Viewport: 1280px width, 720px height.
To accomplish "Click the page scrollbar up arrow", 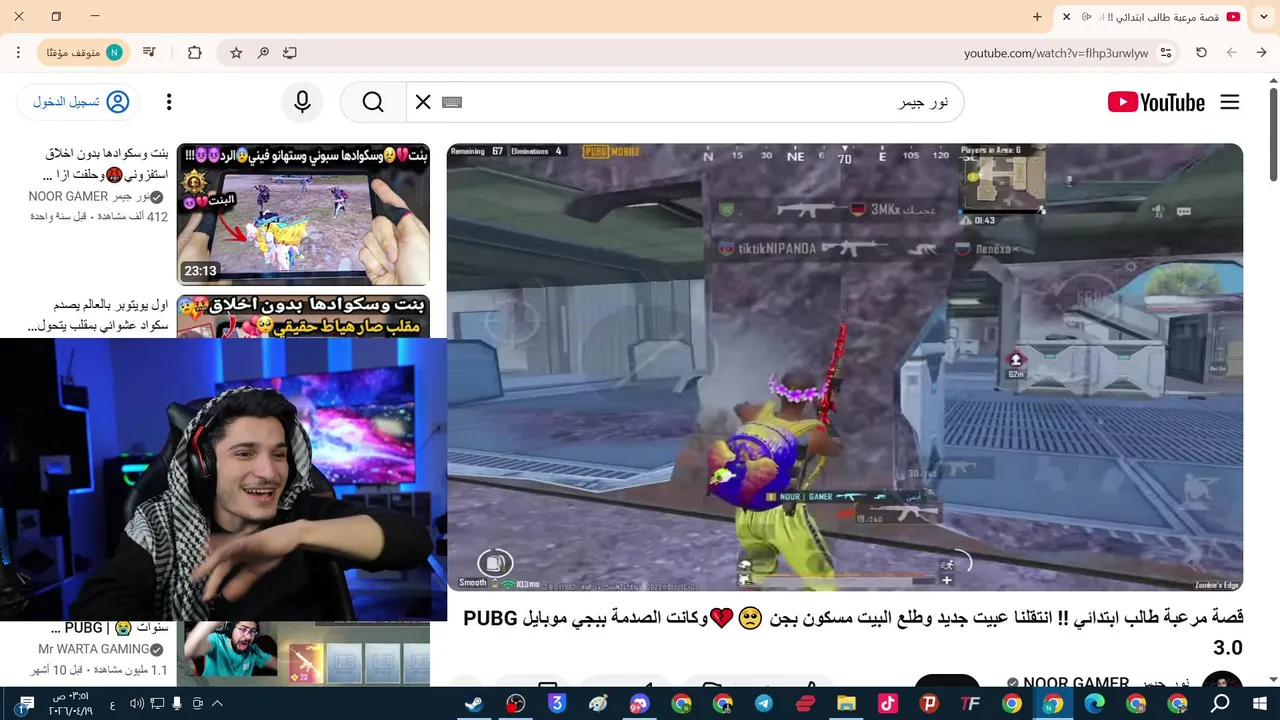I will tap(1273, 79).
